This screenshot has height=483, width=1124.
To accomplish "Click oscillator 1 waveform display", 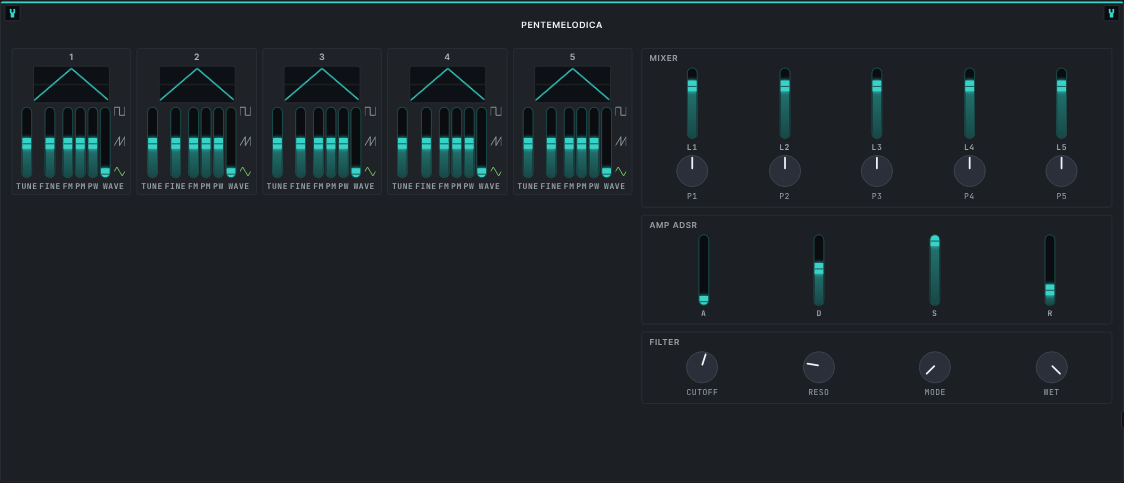I will (71, 84).
